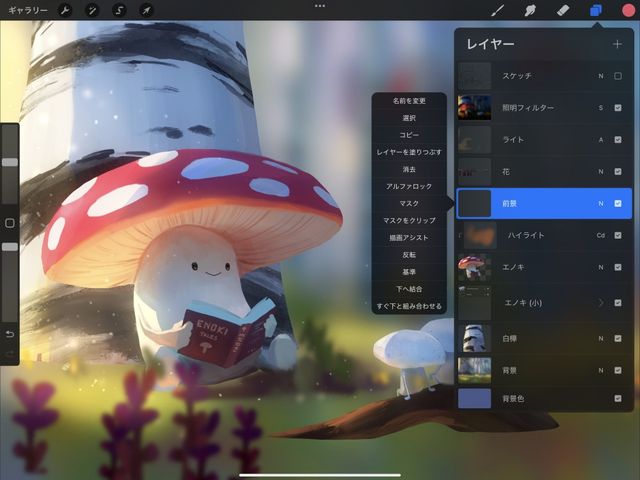640x480 pixels.
Task: Select the Brush tool
Action: pyautogui.click(x=498, y=10)
